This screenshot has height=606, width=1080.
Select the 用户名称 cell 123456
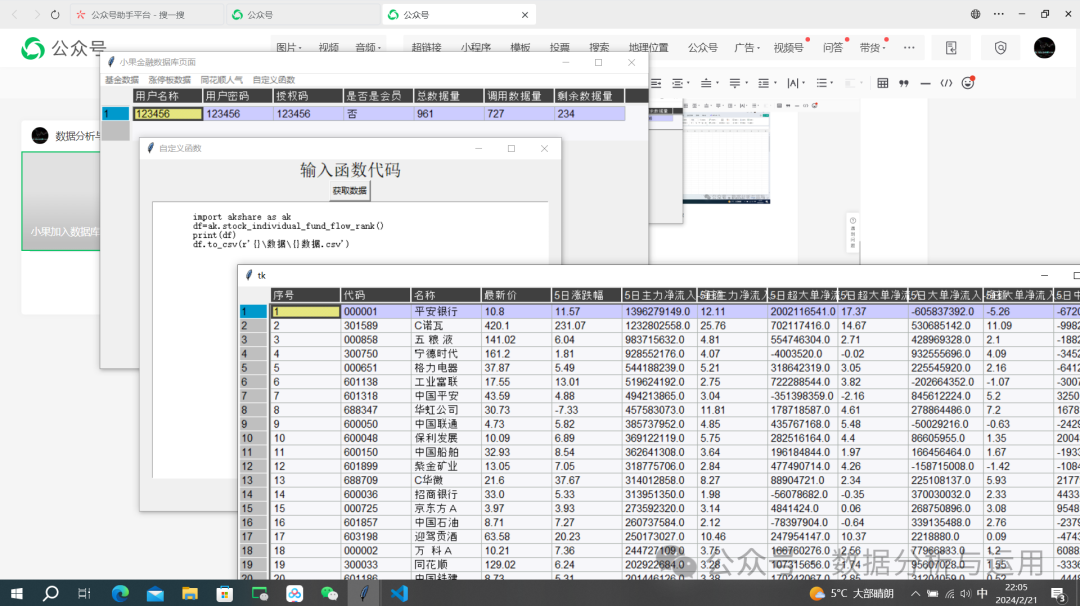tap(167, 114)
